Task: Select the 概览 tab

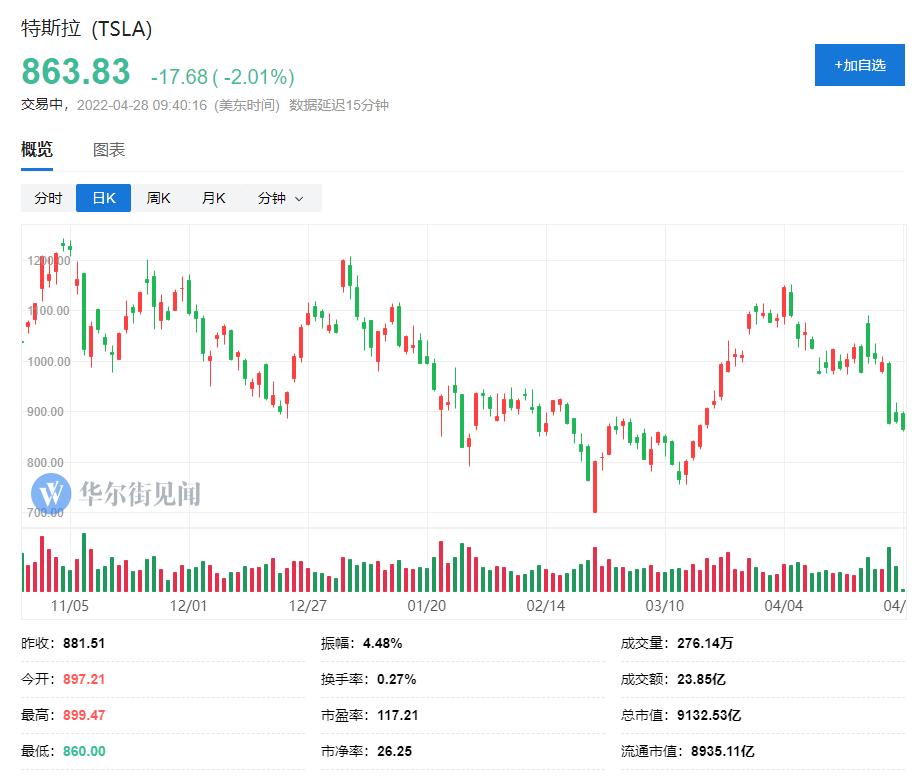Action: pos(36,150)
